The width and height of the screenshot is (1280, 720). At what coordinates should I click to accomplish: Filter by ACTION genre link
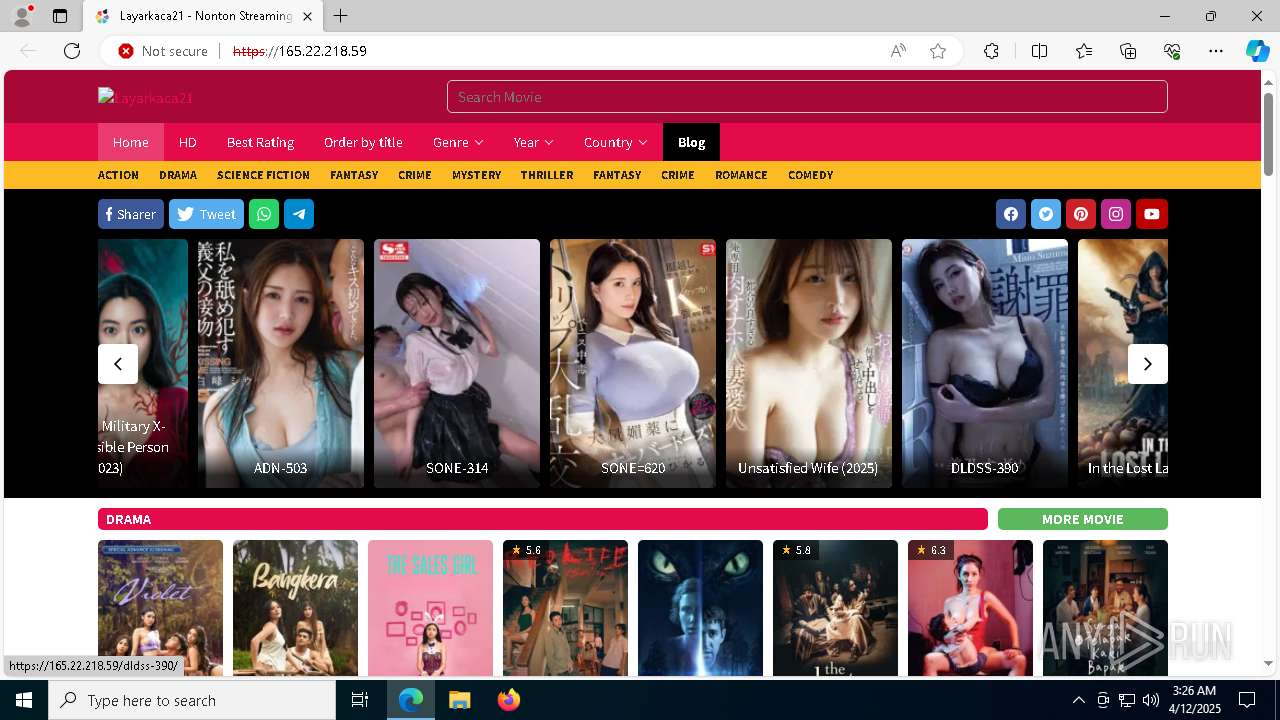[118, 175]
